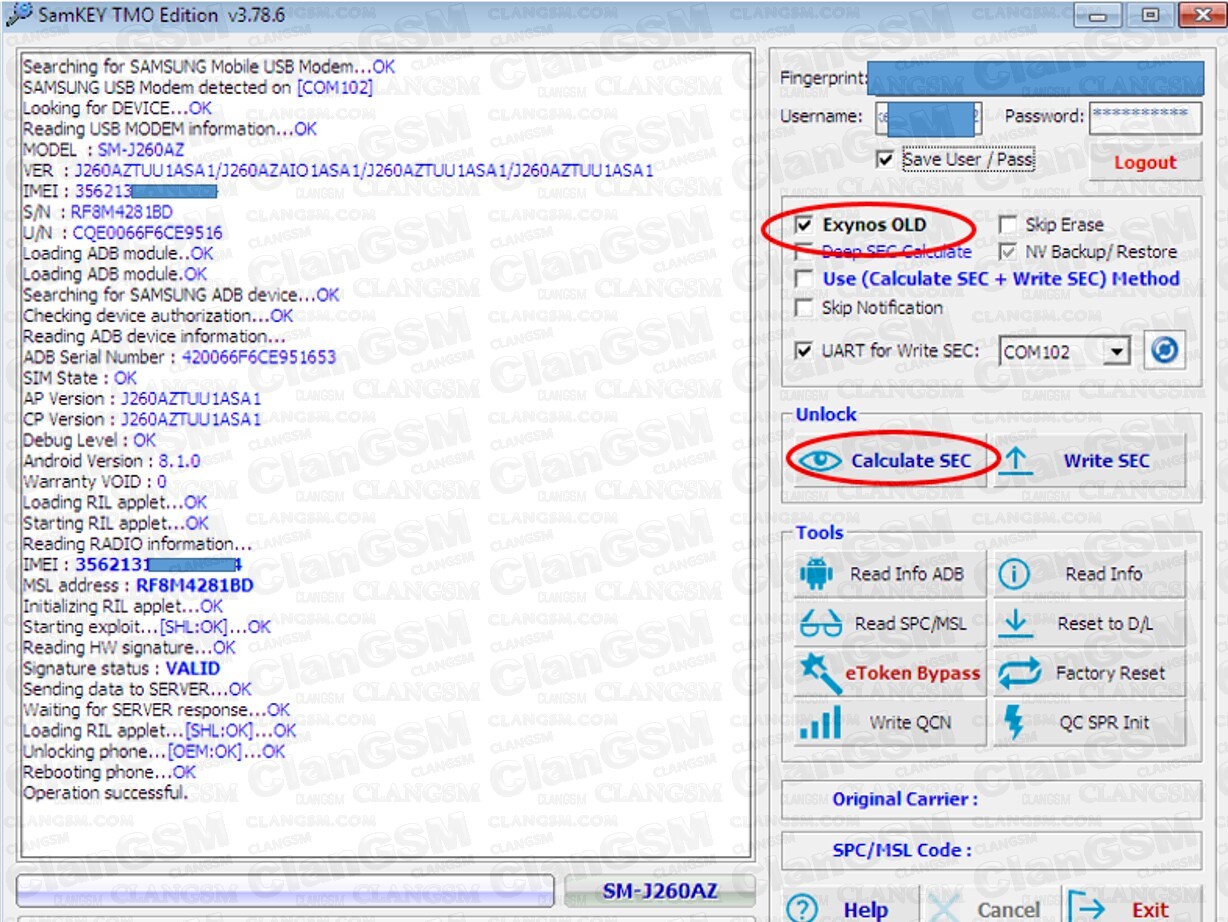Click 'CP Version : J260AZTUU1ASA1' log line
Screen dimensions: 1228x922
point(141,419)
